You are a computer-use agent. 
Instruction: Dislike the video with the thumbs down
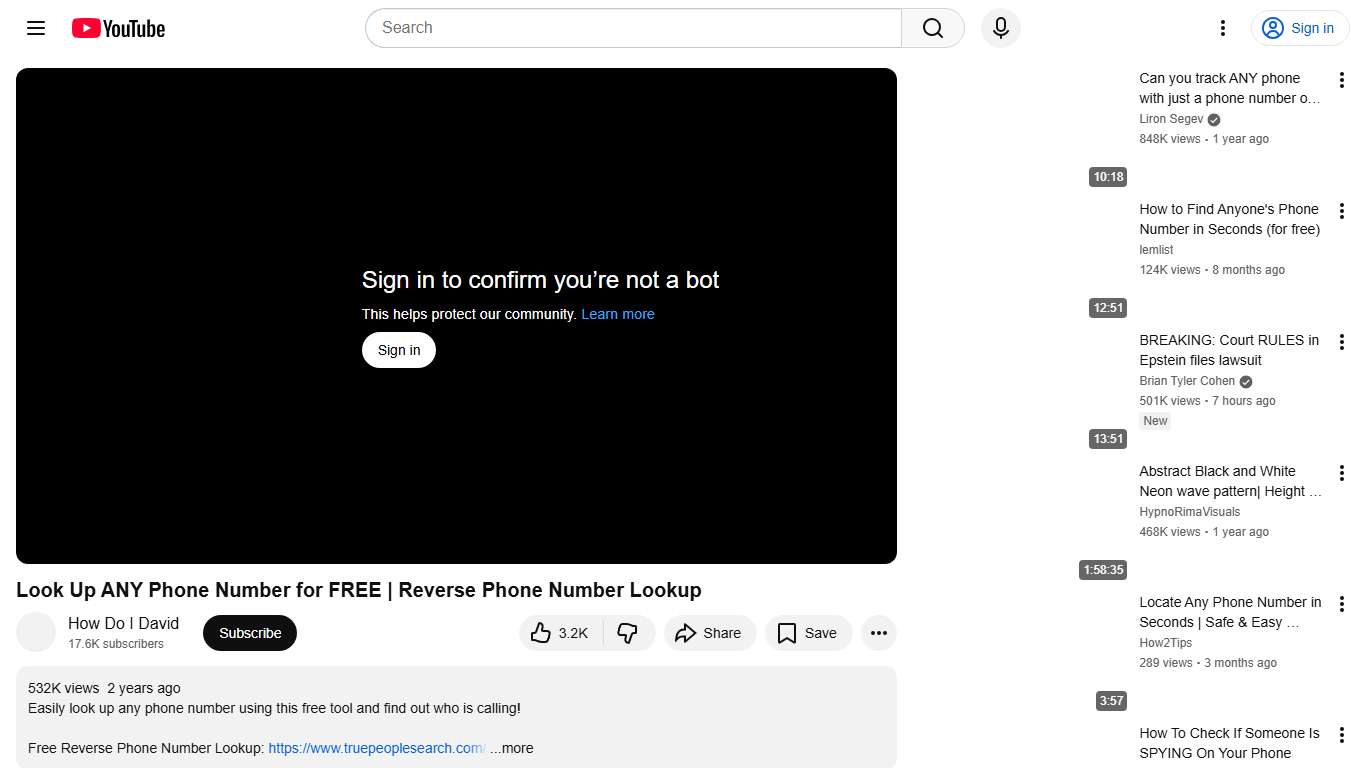(628, 633)
